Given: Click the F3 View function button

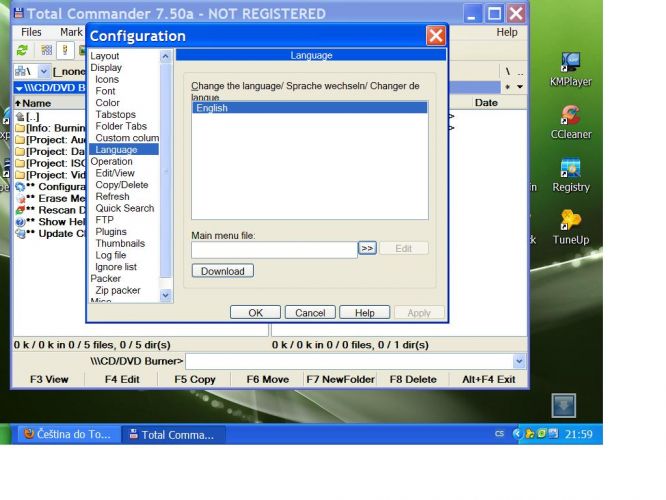Looking at the screenshot, I should pos(49,379).
